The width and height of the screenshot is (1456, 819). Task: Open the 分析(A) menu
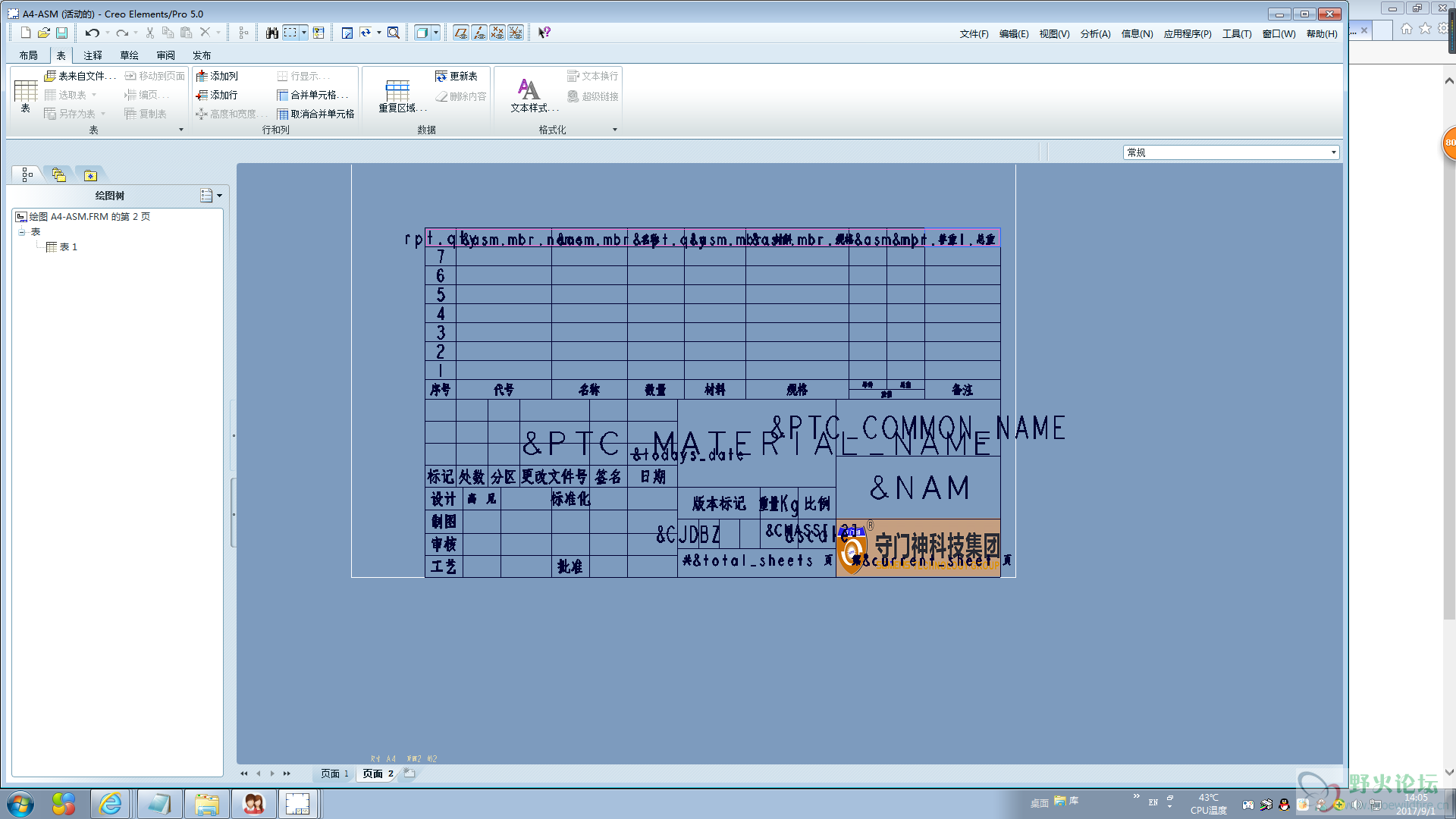click(1094, 33)
